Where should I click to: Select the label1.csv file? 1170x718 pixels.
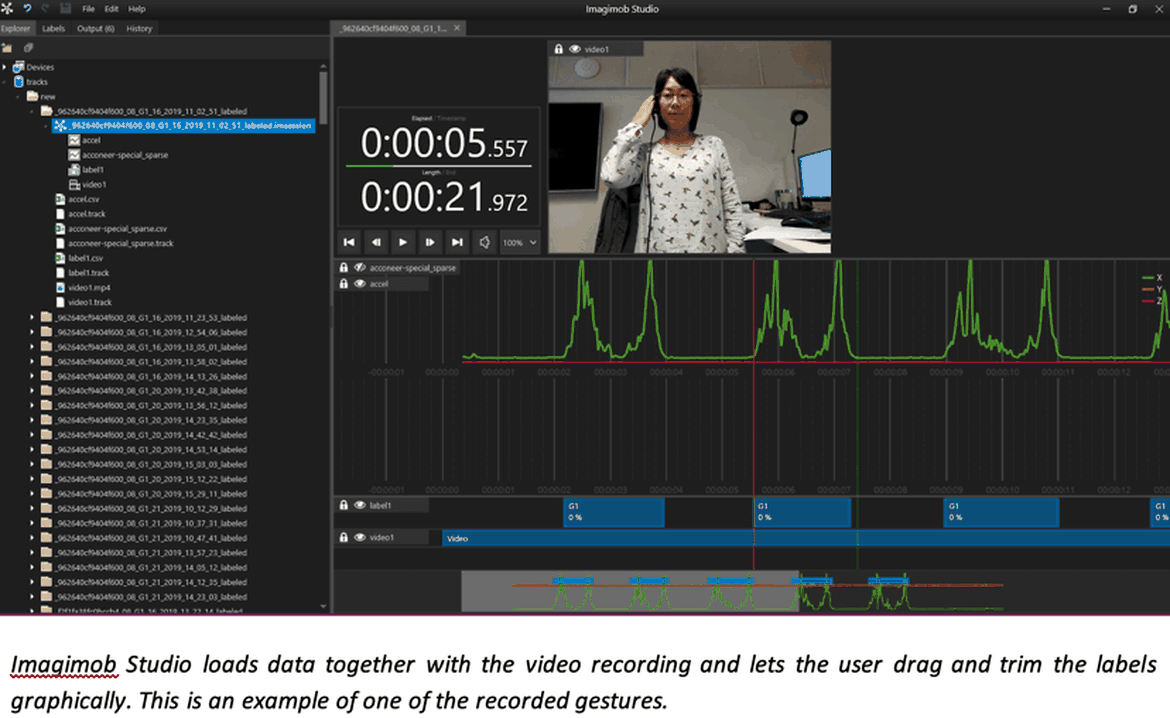pyautogui.click(x=85, y=258)
